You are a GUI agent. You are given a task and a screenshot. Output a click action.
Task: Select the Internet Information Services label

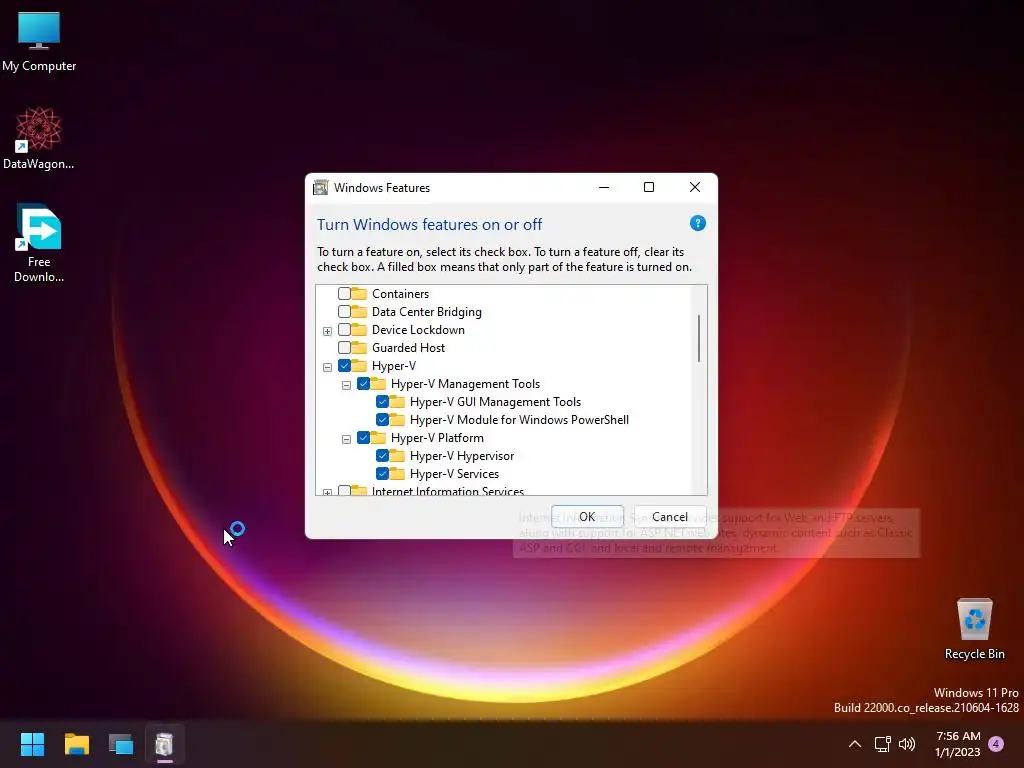point(447,491)
